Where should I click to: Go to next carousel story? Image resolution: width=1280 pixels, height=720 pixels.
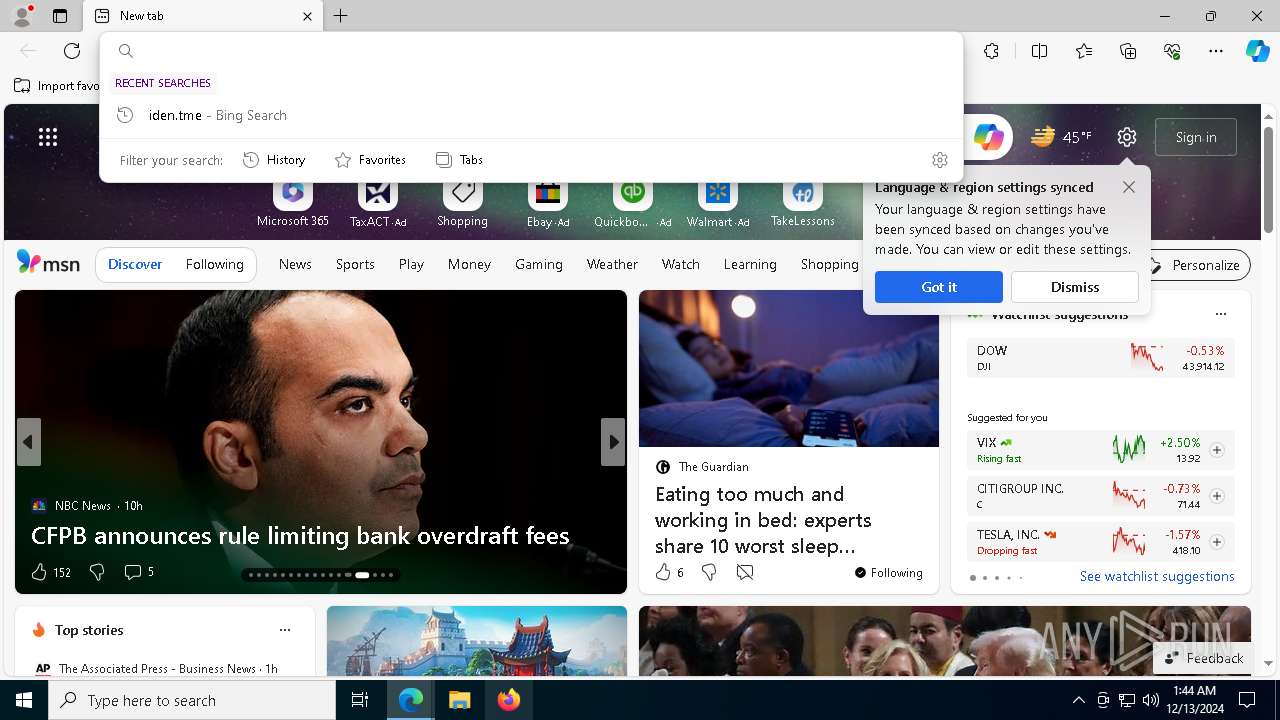[613, 442]
